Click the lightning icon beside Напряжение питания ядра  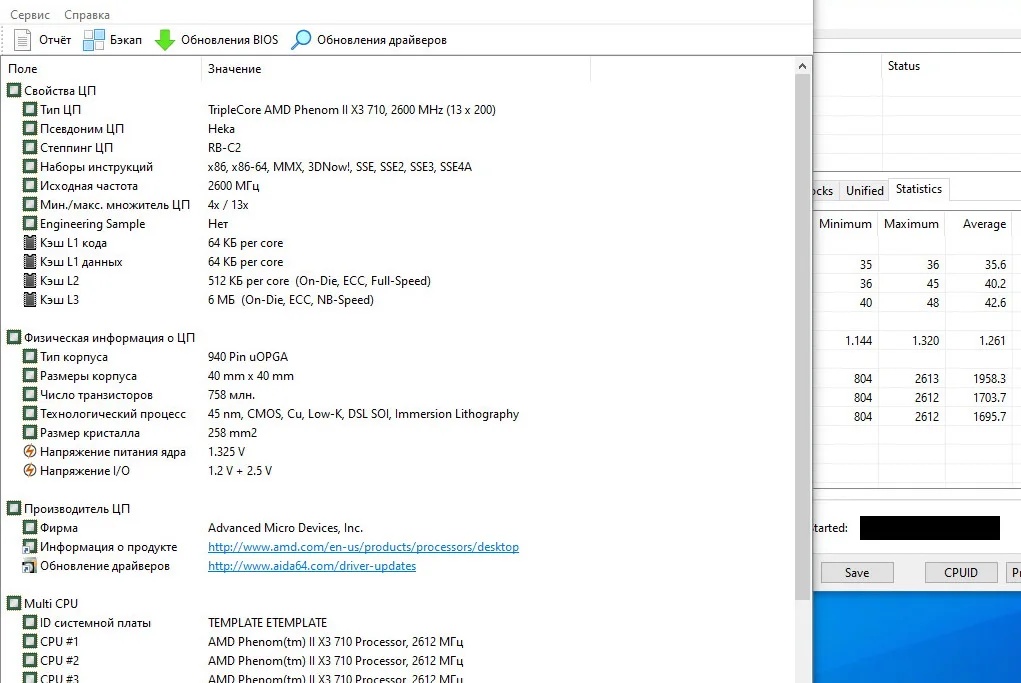30,451
